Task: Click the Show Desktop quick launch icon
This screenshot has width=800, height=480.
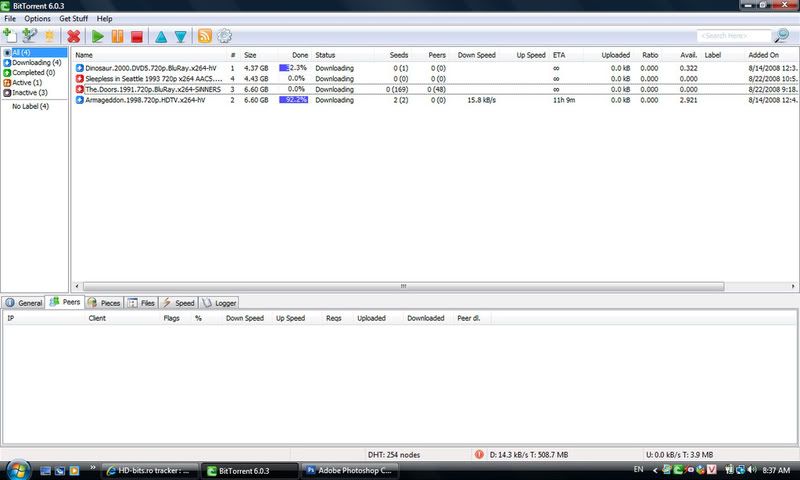Action: coord(45,470)
